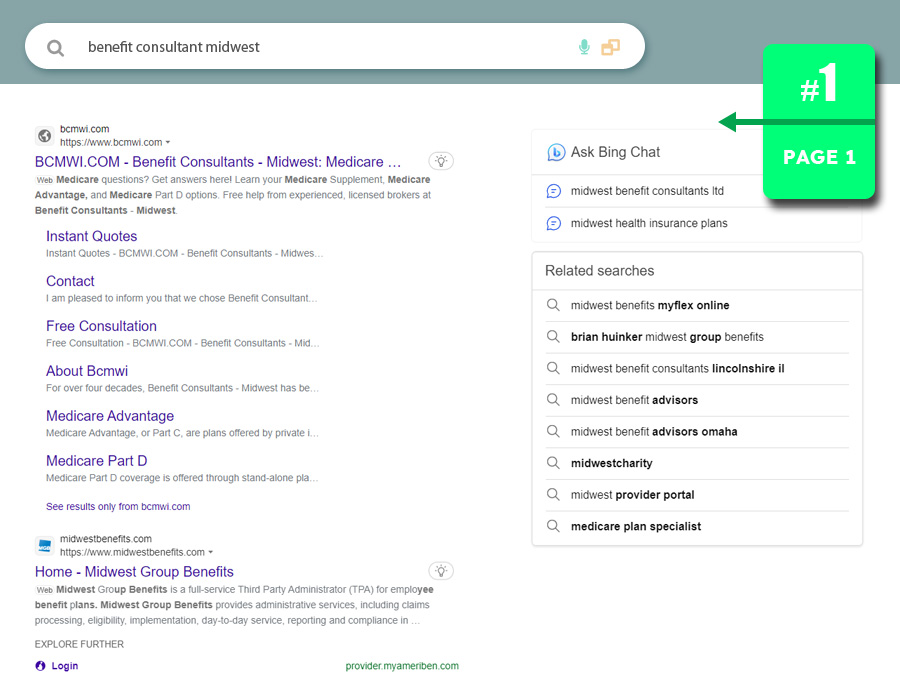900x700 pixels.
Task: Expand the dropdown arrow next to bcmwi.com URL
Action: click(x=168, y=142)
